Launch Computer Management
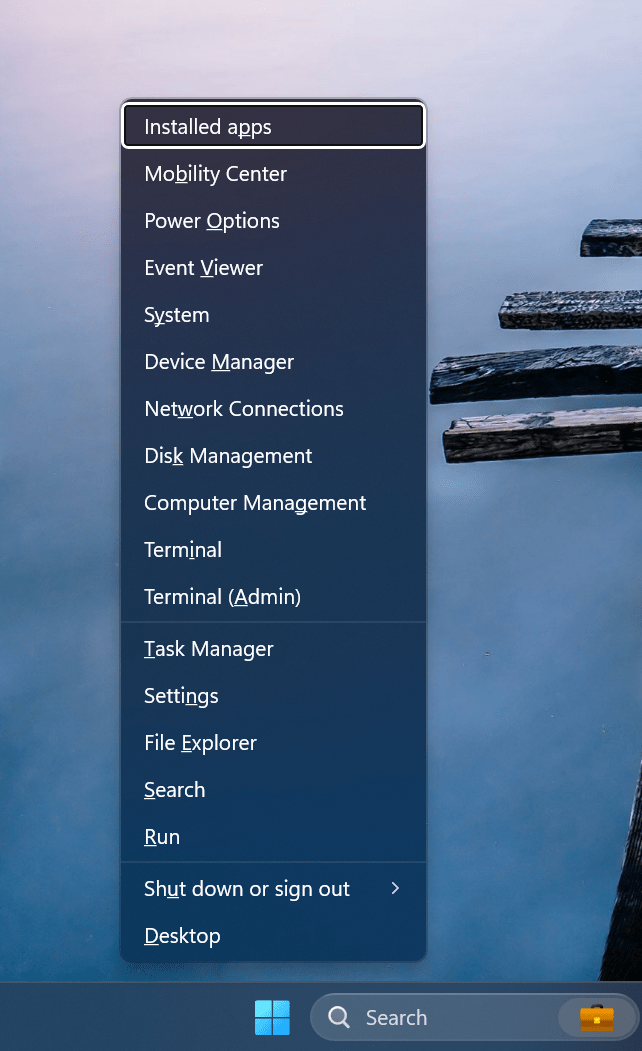 (255, 503)
